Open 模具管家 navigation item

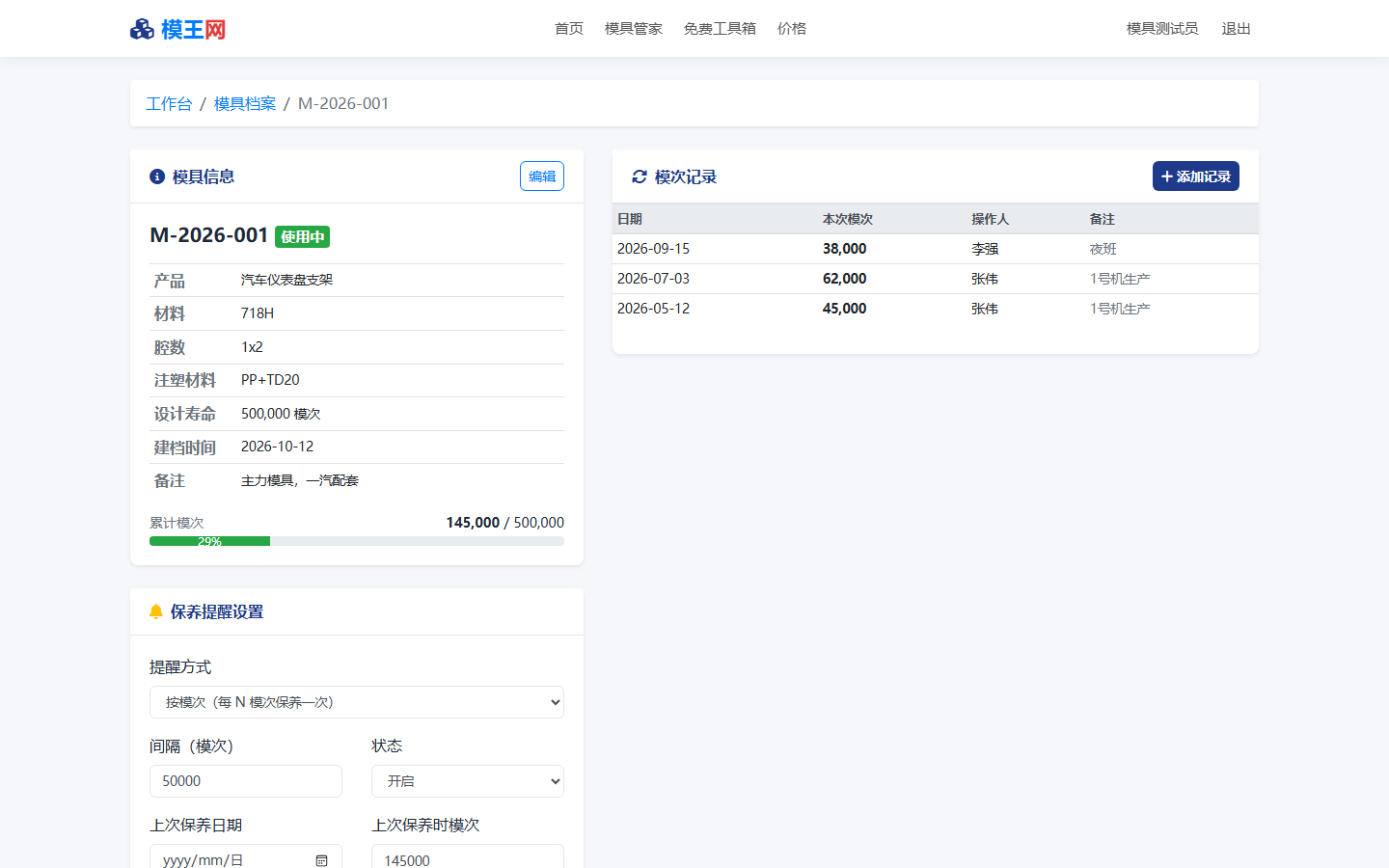tap(634, 29)
